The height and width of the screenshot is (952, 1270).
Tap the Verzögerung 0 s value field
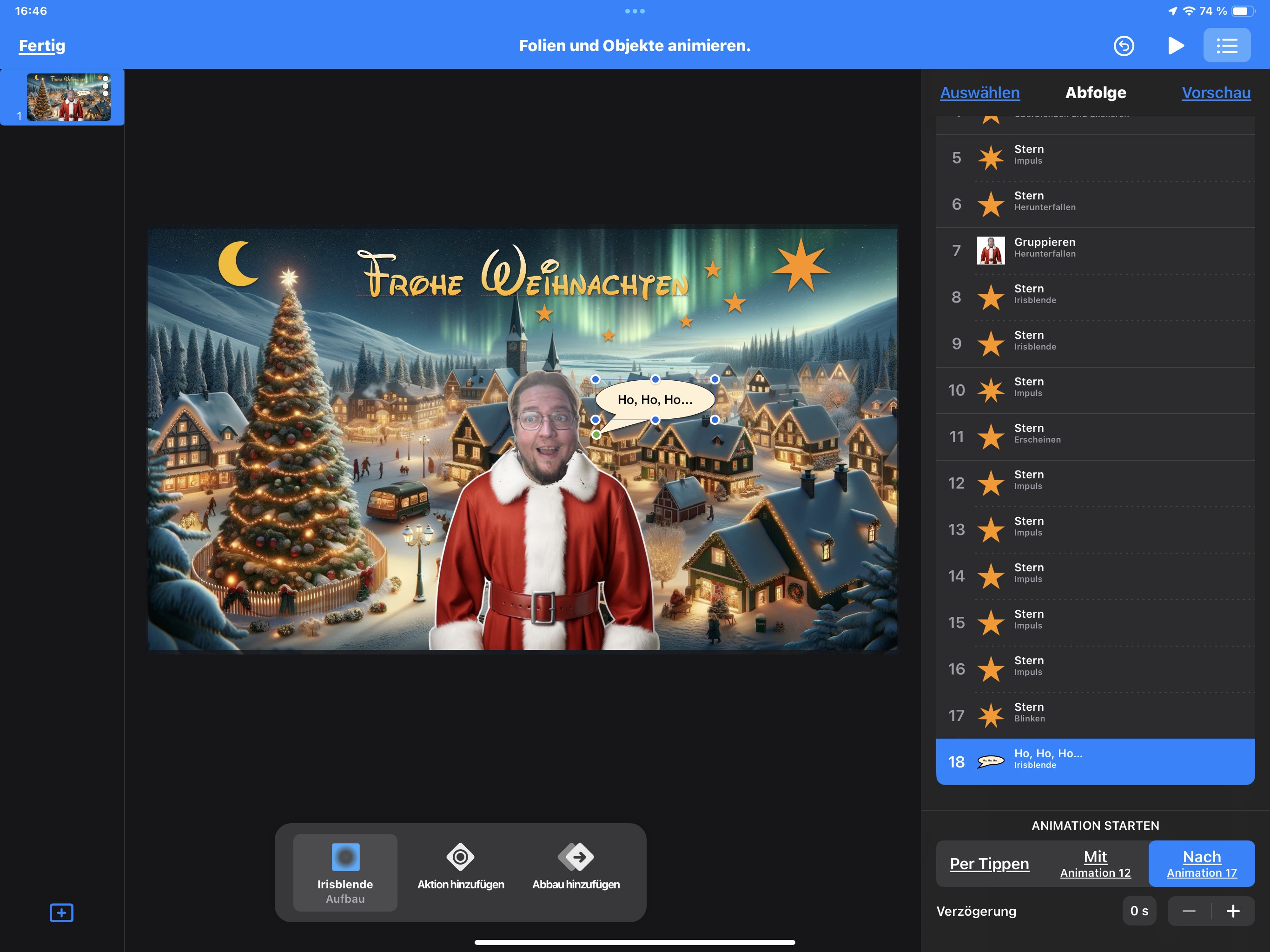coord(1139,911)
